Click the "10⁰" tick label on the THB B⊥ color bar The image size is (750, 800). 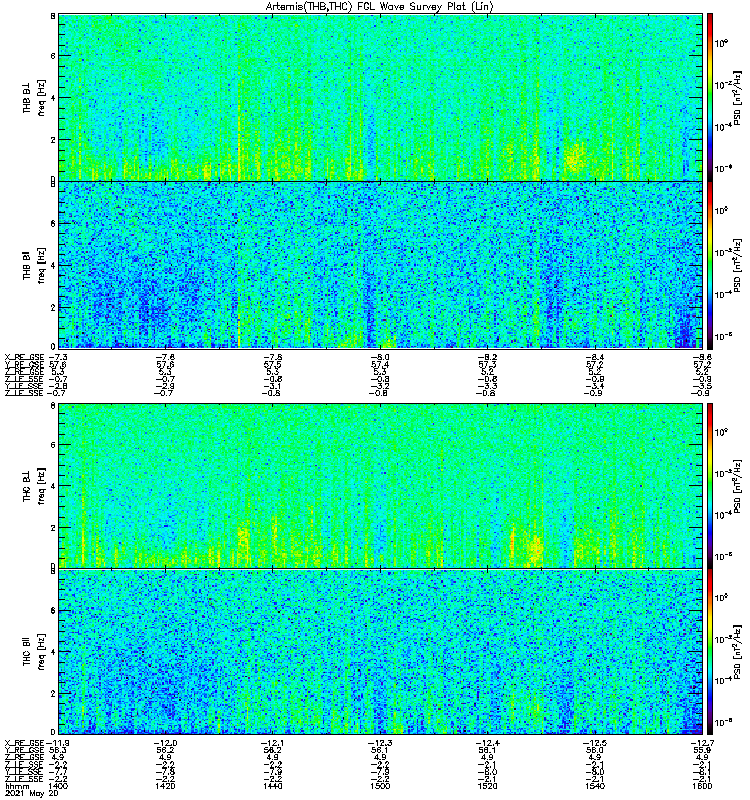[x=720, y=43]
